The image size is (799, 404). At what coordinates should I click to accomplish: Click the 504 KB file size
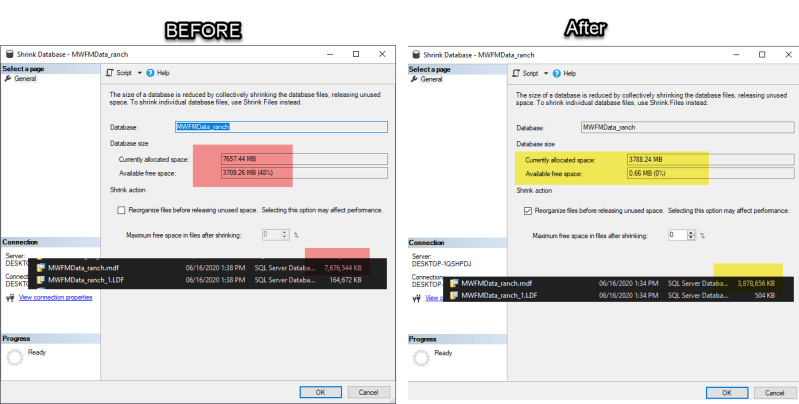pyautogui.click(x=765, y=295)
